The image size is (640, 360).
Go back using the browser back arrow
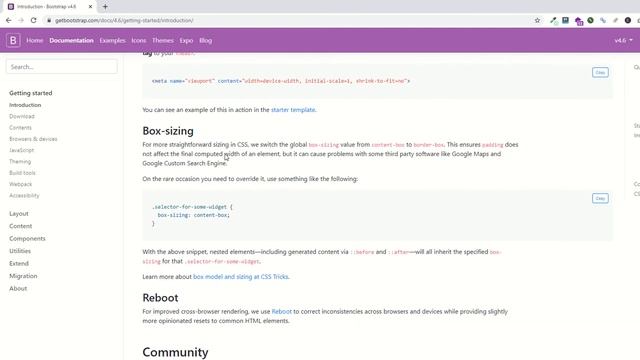click(x=9, y=20)
